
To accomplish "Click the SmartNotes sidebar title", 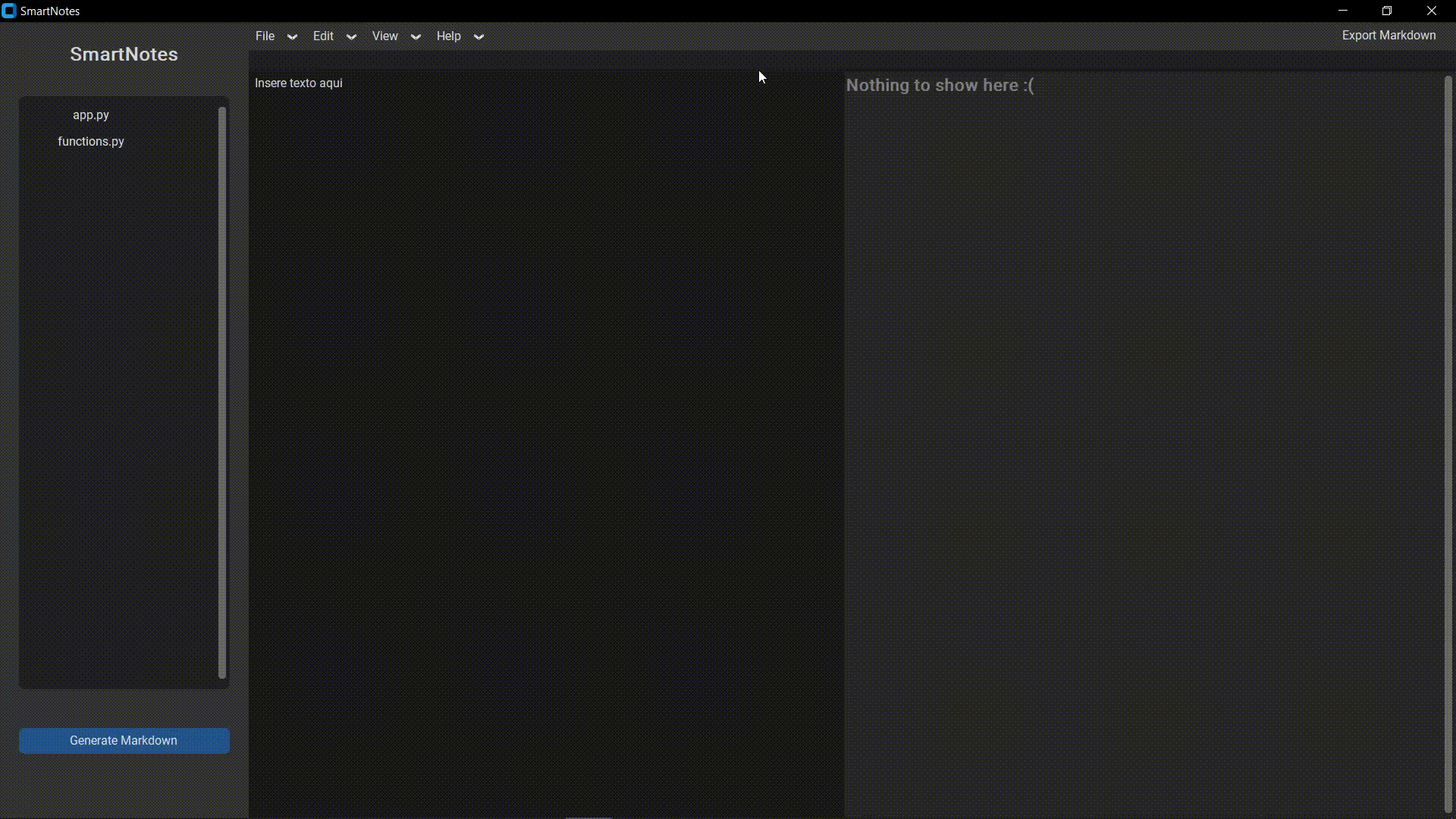I will tap(124, 55).
